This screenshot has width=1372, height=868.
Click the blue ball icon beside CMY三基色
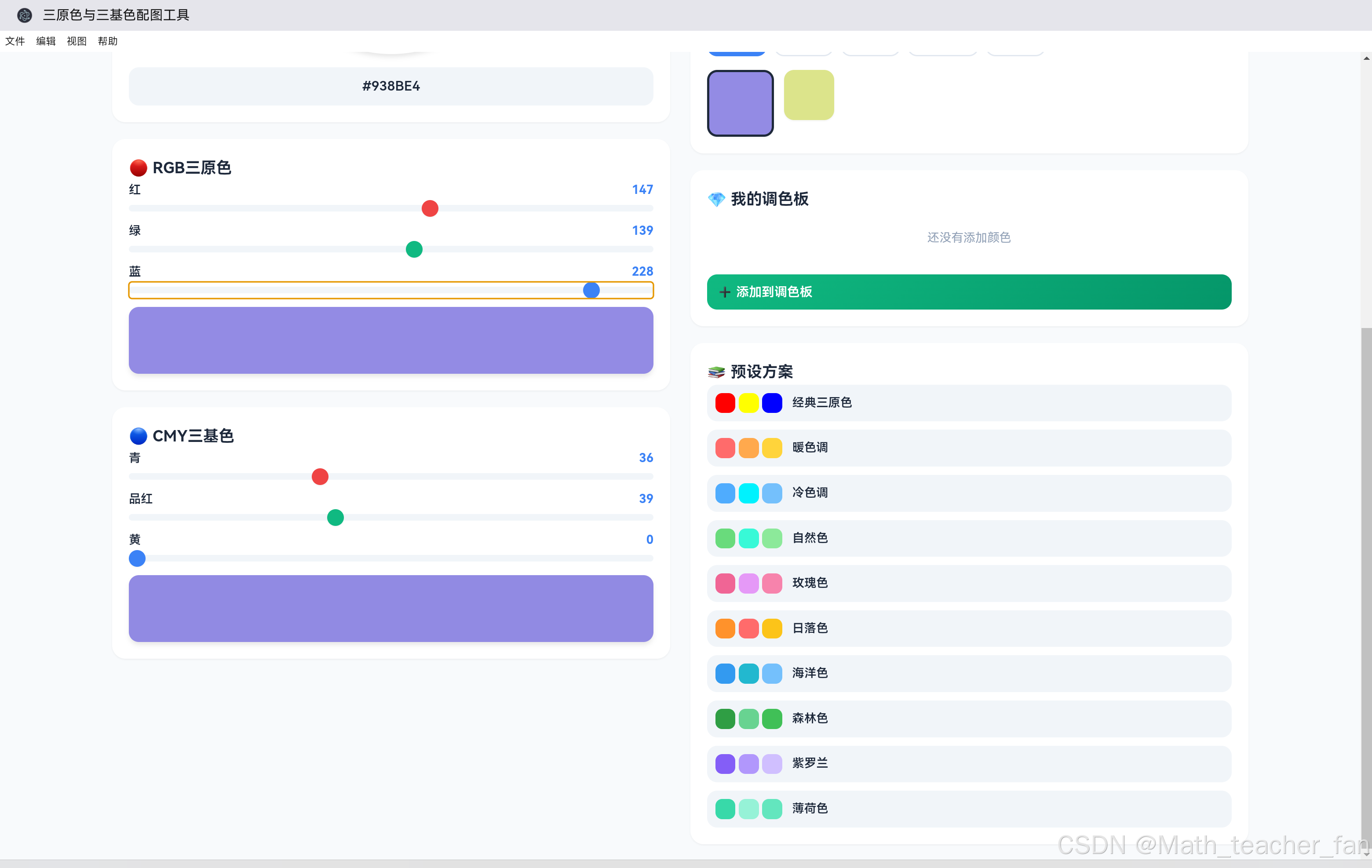[x=139, y=436]
